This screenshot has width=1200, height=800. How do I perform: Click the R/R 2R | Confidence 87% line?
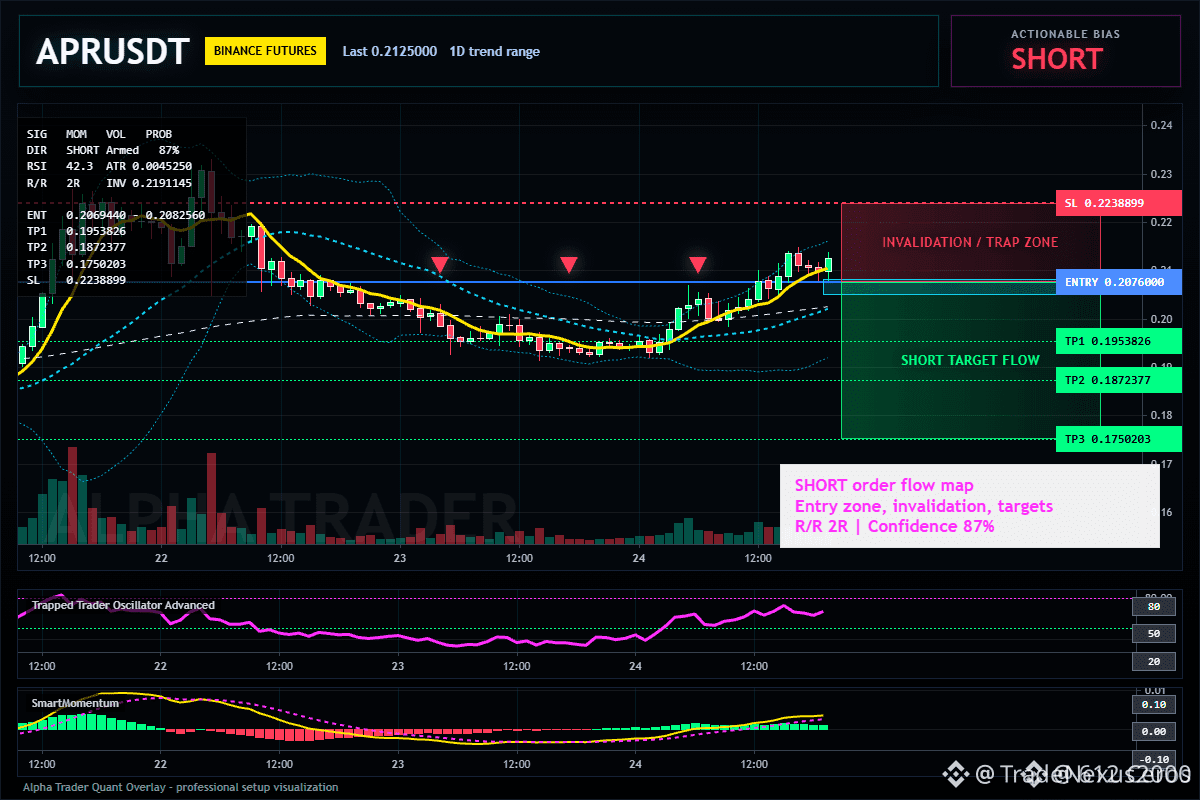tap(895, 526)
